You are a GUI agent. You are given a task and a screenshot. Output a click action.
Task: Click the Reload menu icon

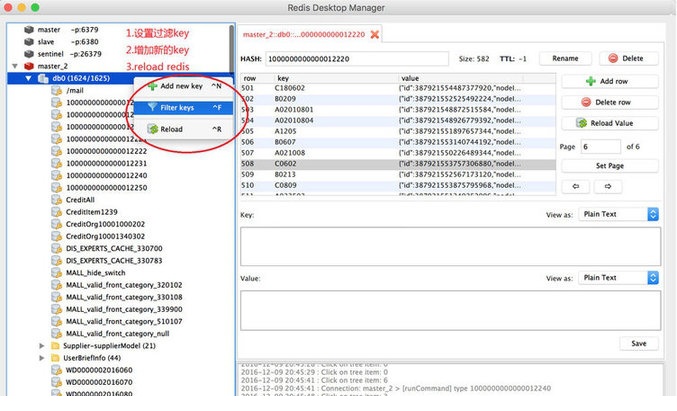click(x=153, y=129)
